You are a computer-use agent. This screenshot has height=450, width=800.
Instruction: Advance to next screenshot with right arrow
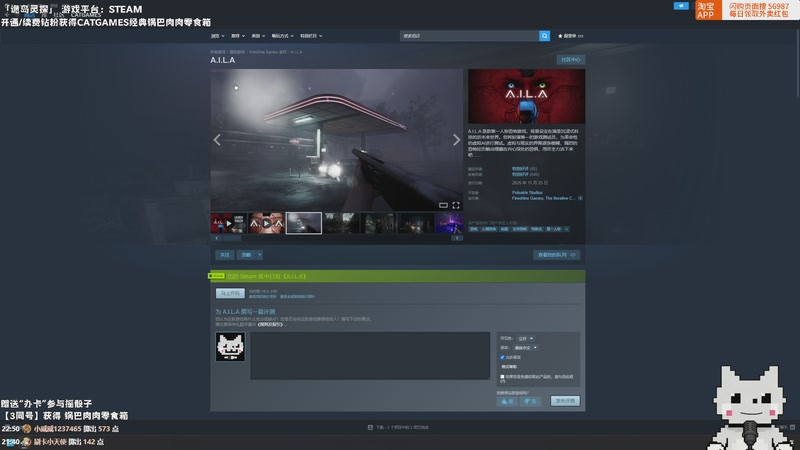click(x=456, y=140)
